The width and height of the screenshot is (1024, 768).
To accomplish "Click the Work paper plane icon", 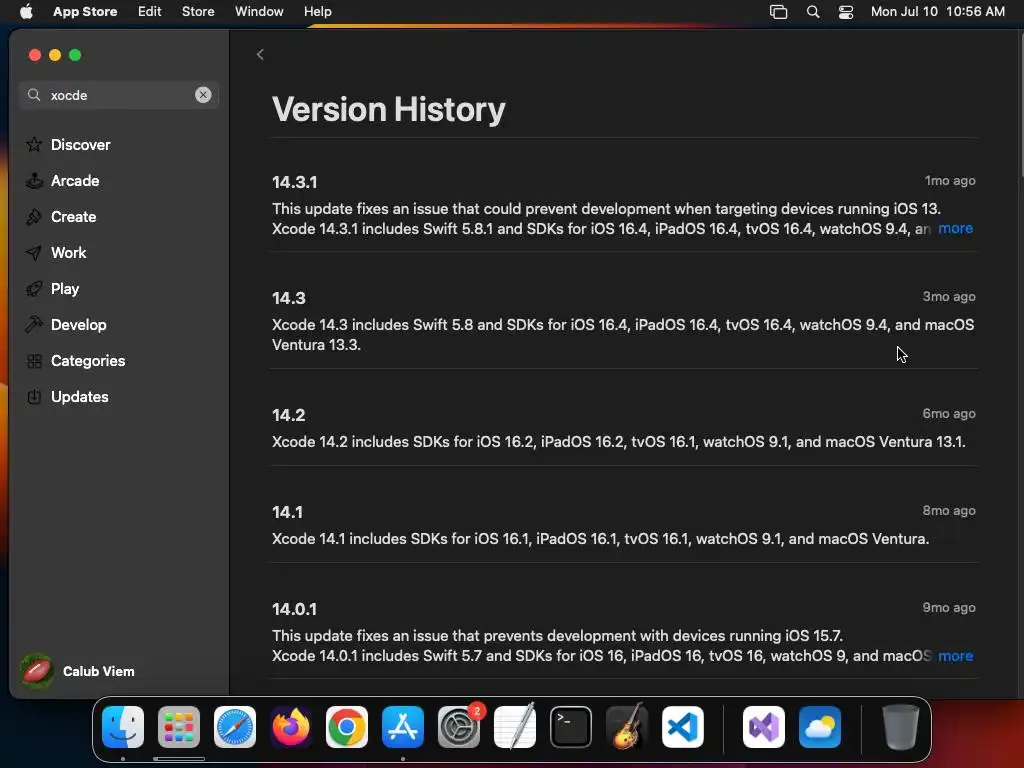I will coord(35,253).
